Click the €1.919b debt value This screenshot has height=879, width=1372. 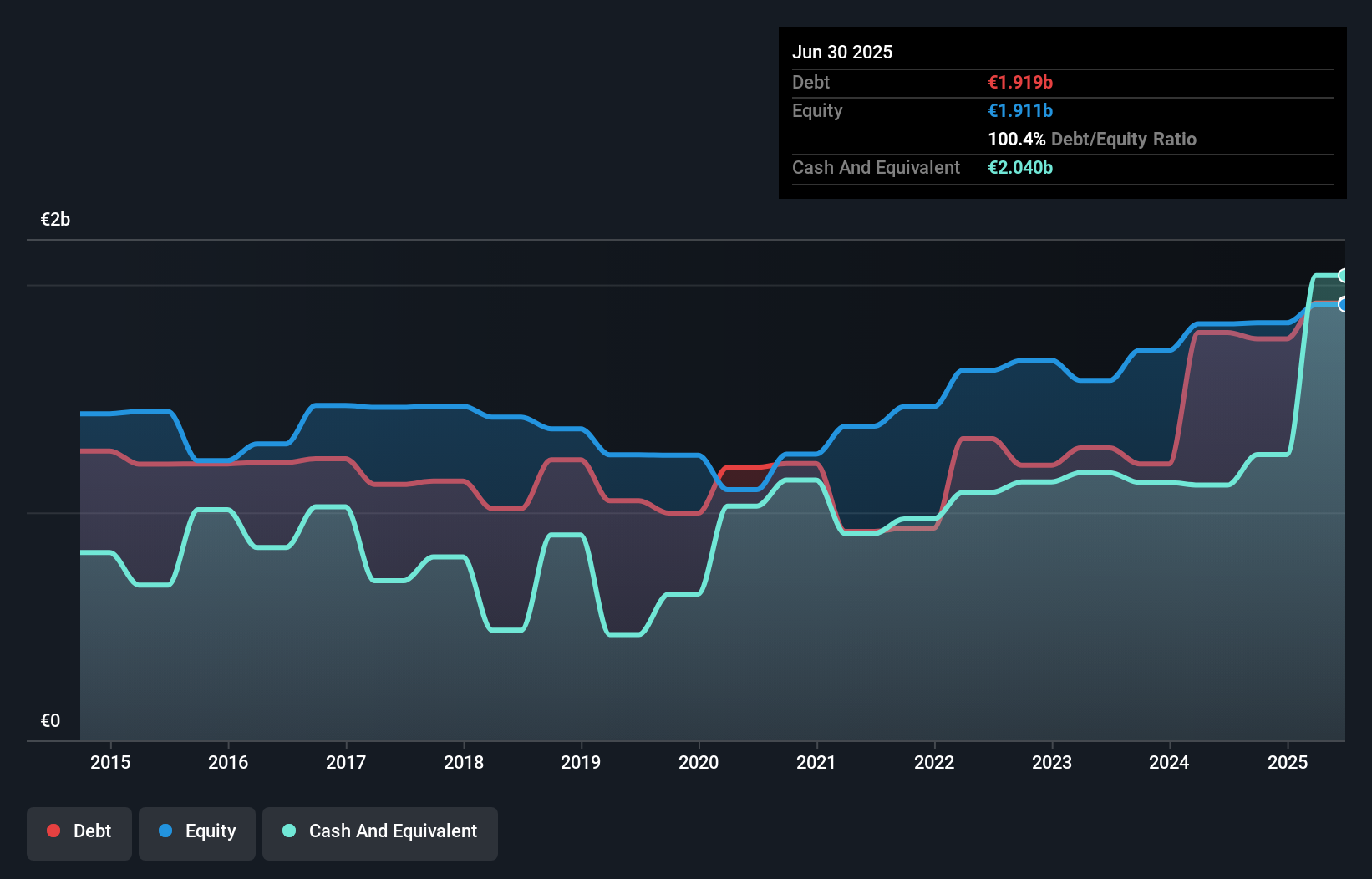[x=1020, y=83]
